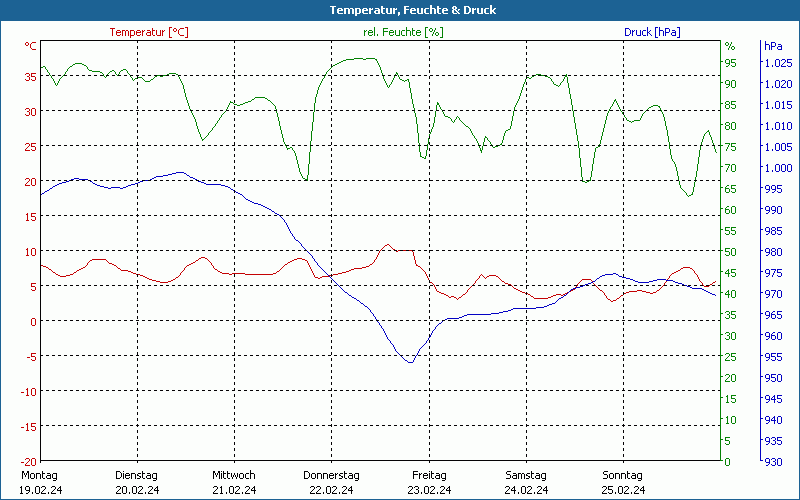Click the date "23.02.24"
The image size is (800, 500).
coord(429,490)
